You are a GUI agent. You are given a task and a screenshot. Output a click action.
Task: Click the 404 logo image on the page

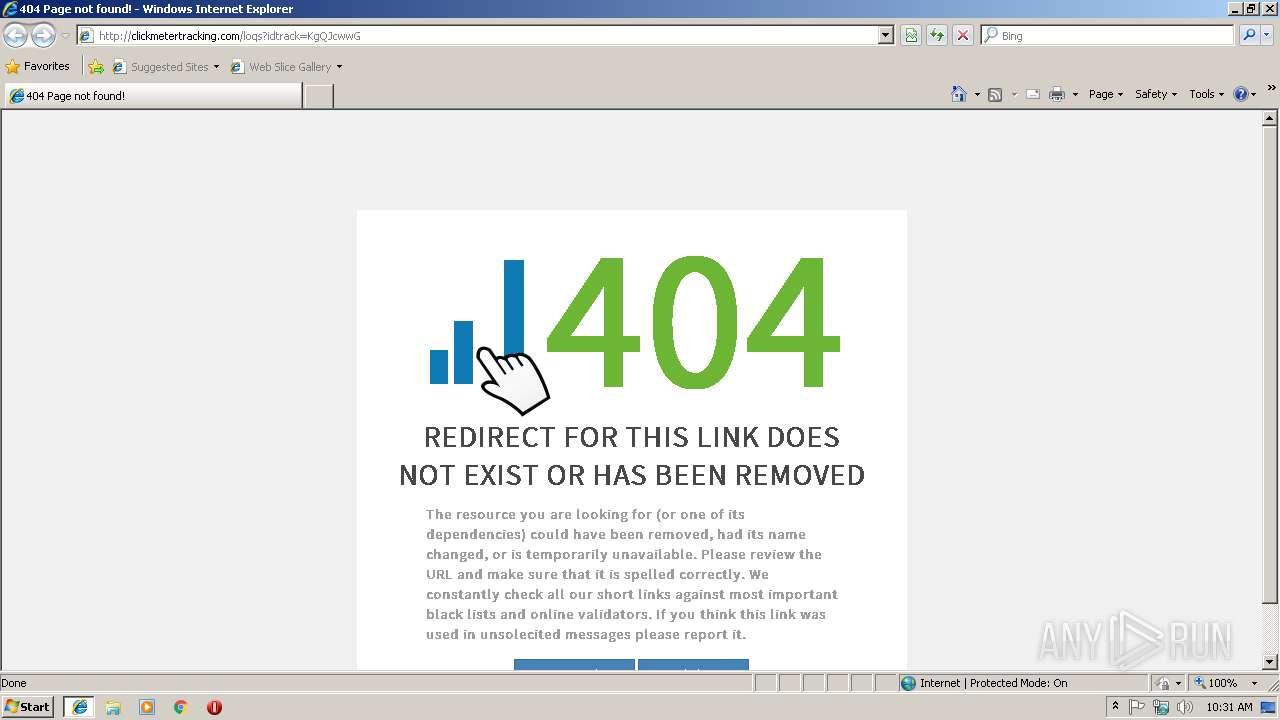coord(634,333)
